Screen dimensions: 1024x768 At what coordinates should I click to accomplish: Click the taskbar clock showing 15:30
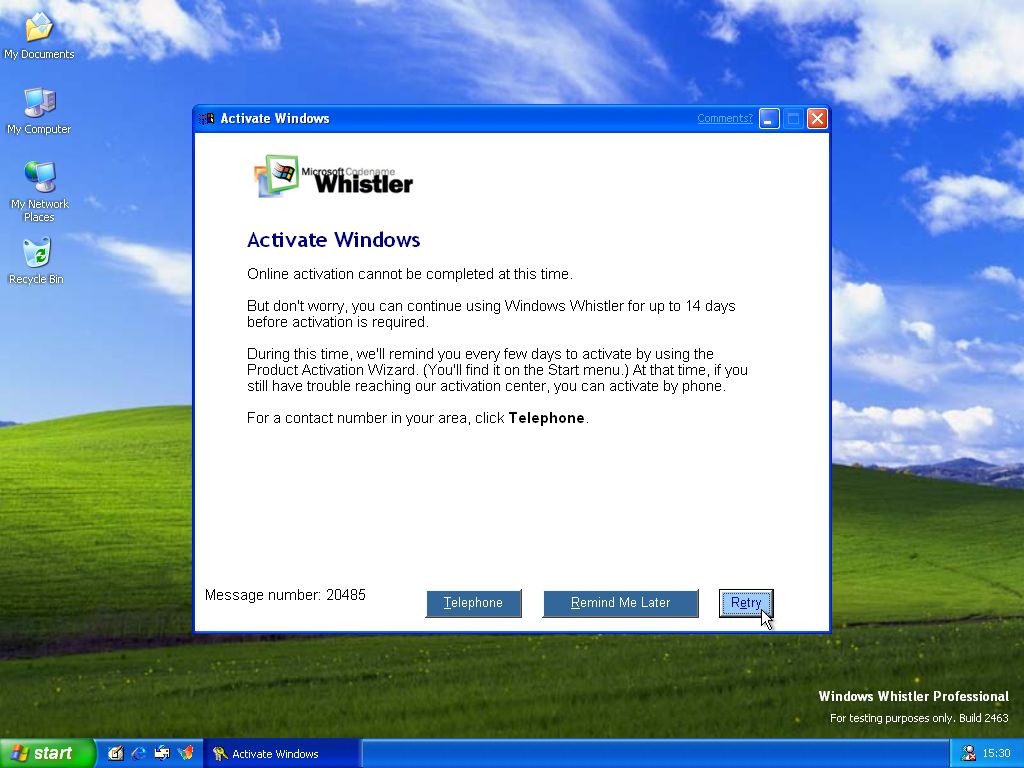coord(996,753)
